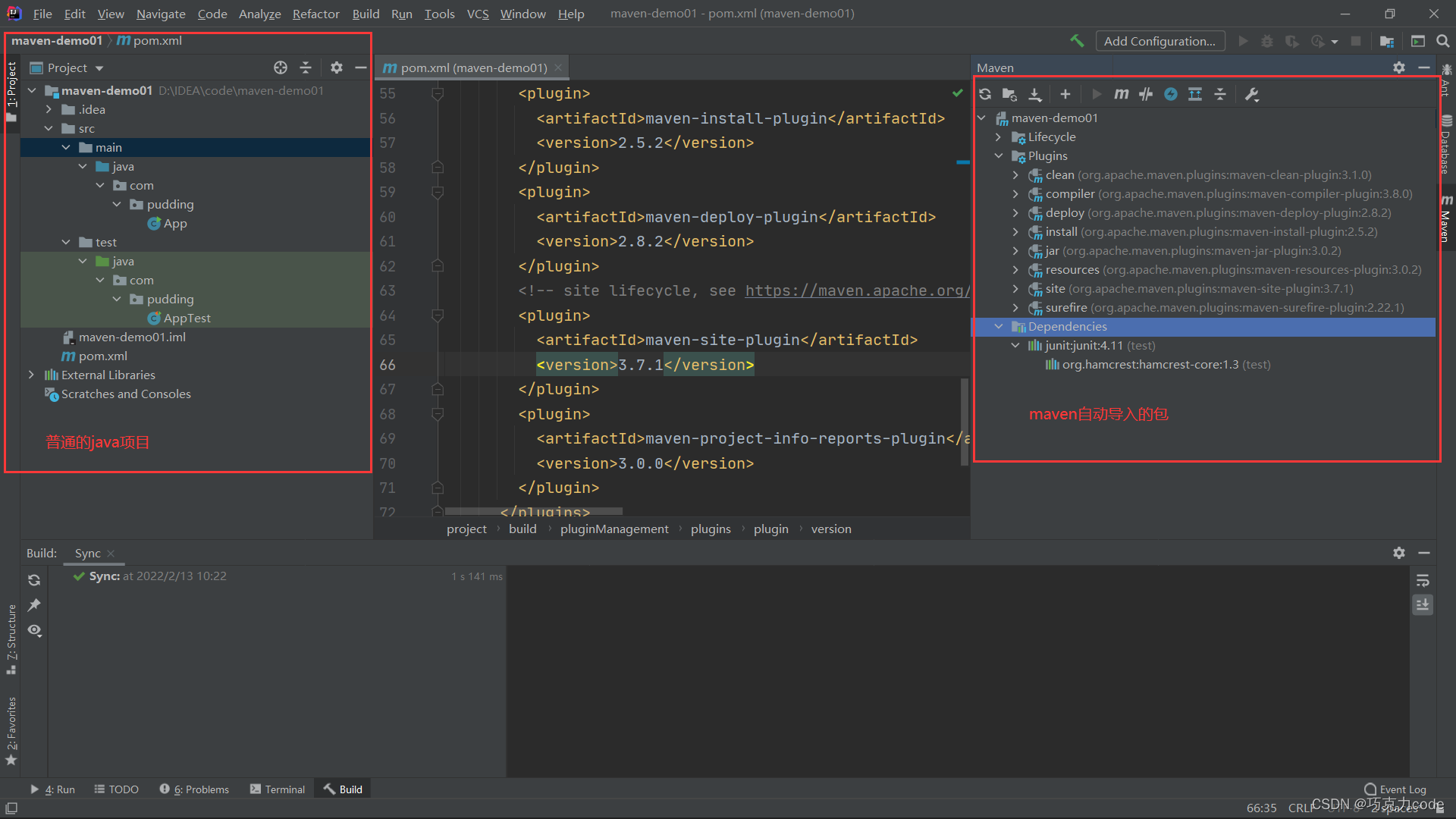Open AppTest class in Project tree
Viewport: 1456px width, 819px height.
[x=187, y=318]
